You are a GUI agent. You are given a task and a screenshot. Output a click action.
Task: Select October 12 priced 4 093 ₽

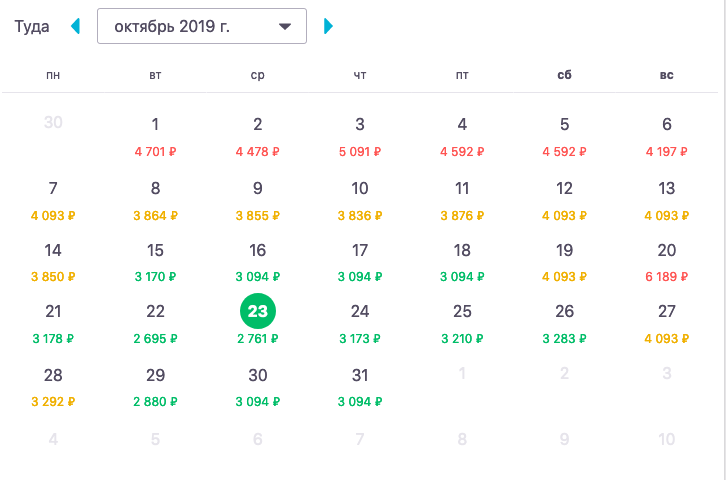click(x=565, y=198)
